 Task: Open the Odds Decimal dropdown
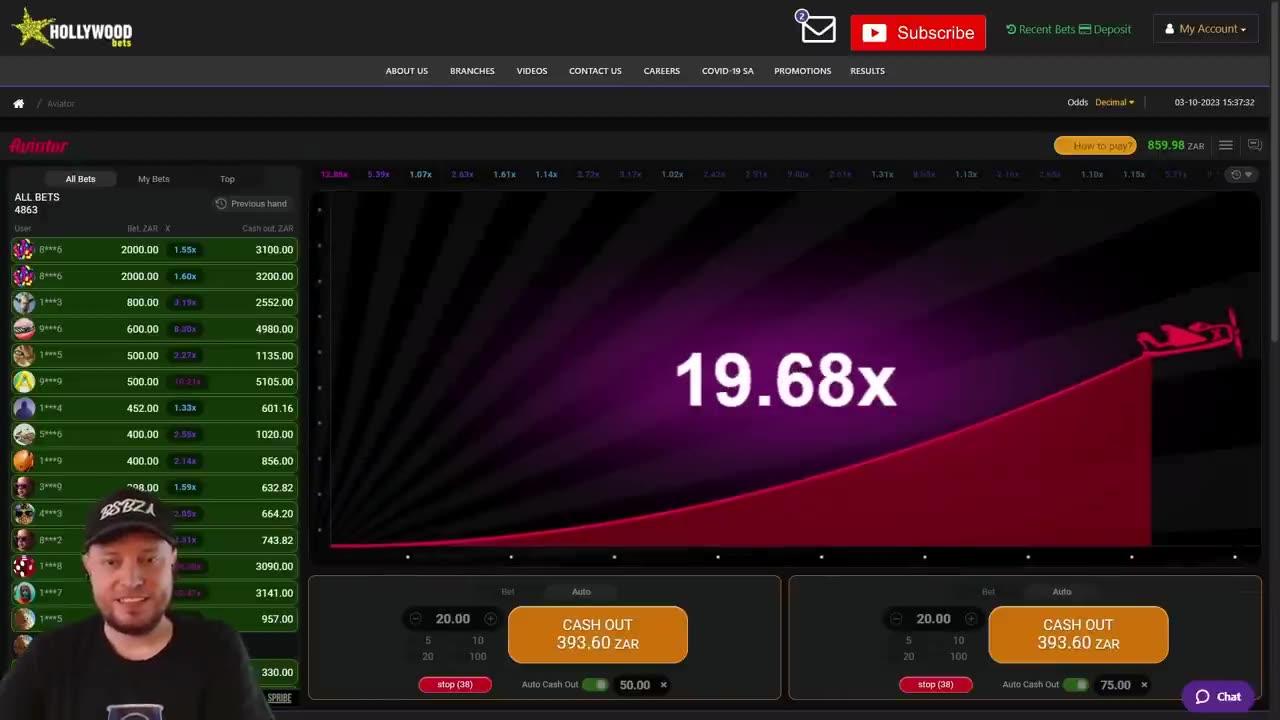point(1113,103)
